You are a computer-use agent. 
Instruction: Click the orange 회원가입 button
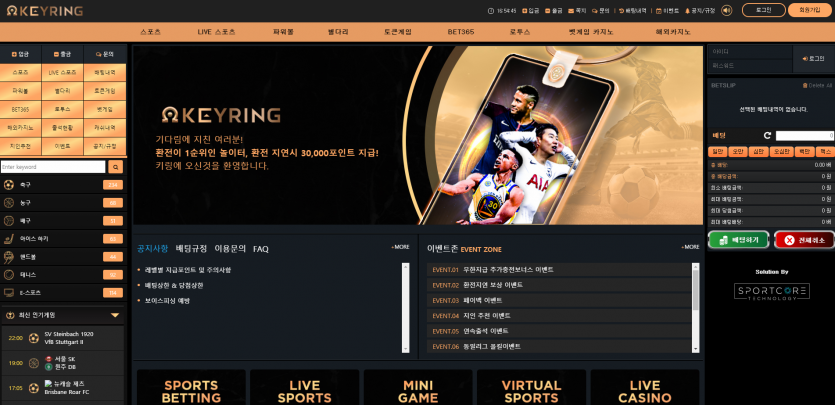tap(808, 10)
